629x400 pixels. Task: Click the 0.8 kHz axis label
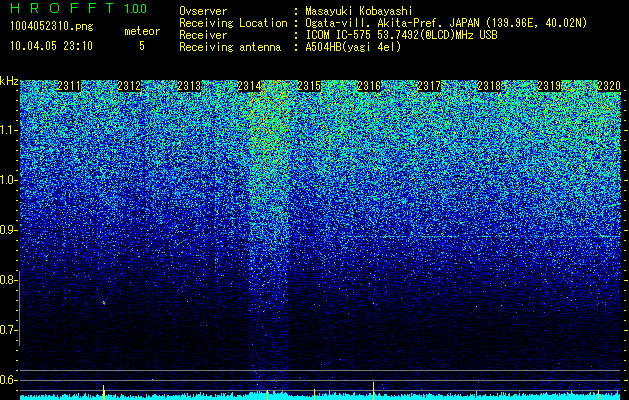[x=8, y=280]
